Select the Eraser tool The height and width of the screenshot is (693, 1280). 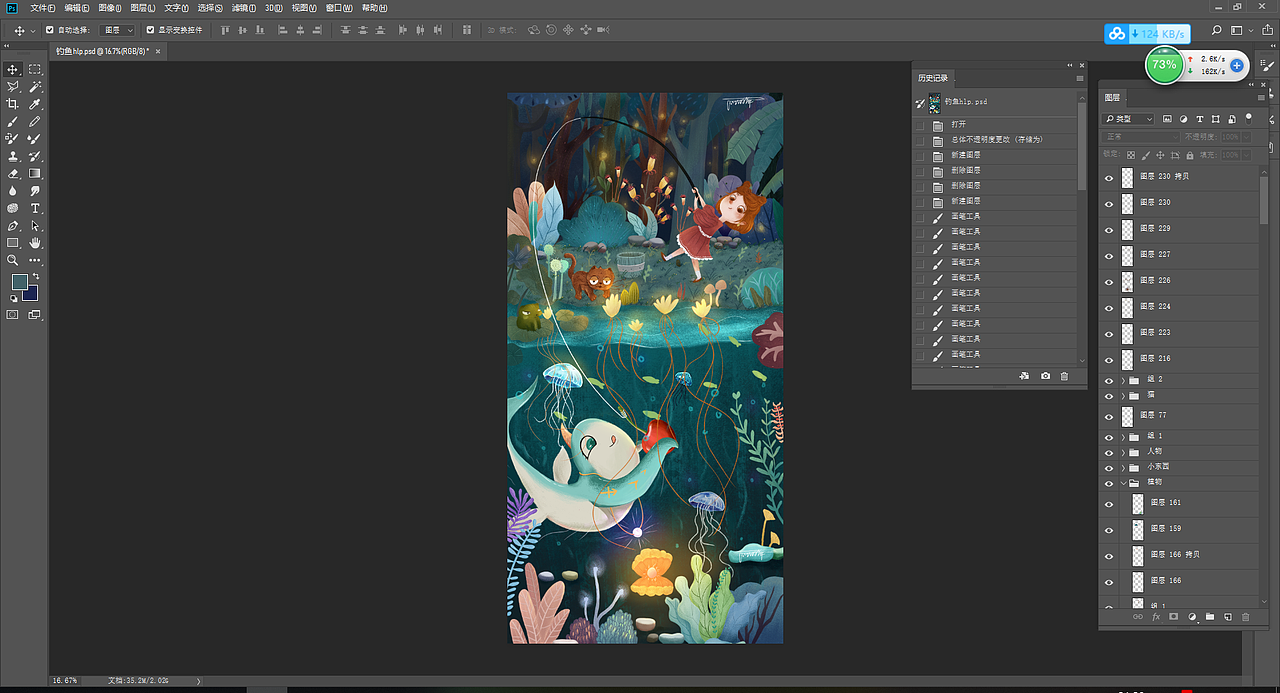(x=13, y=173)
